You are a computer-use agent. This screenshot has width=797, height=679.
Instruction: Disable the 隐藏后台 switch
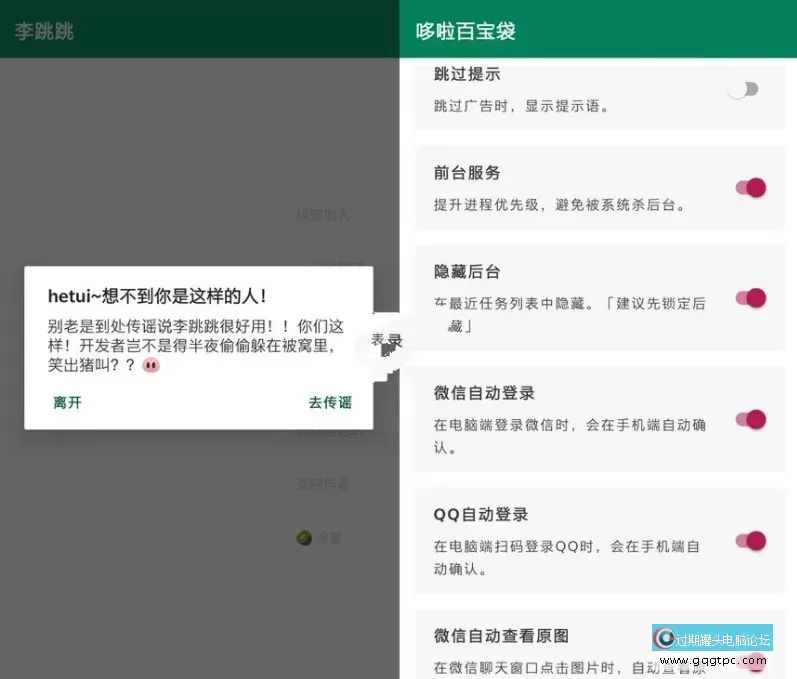(x=751, y=298)
